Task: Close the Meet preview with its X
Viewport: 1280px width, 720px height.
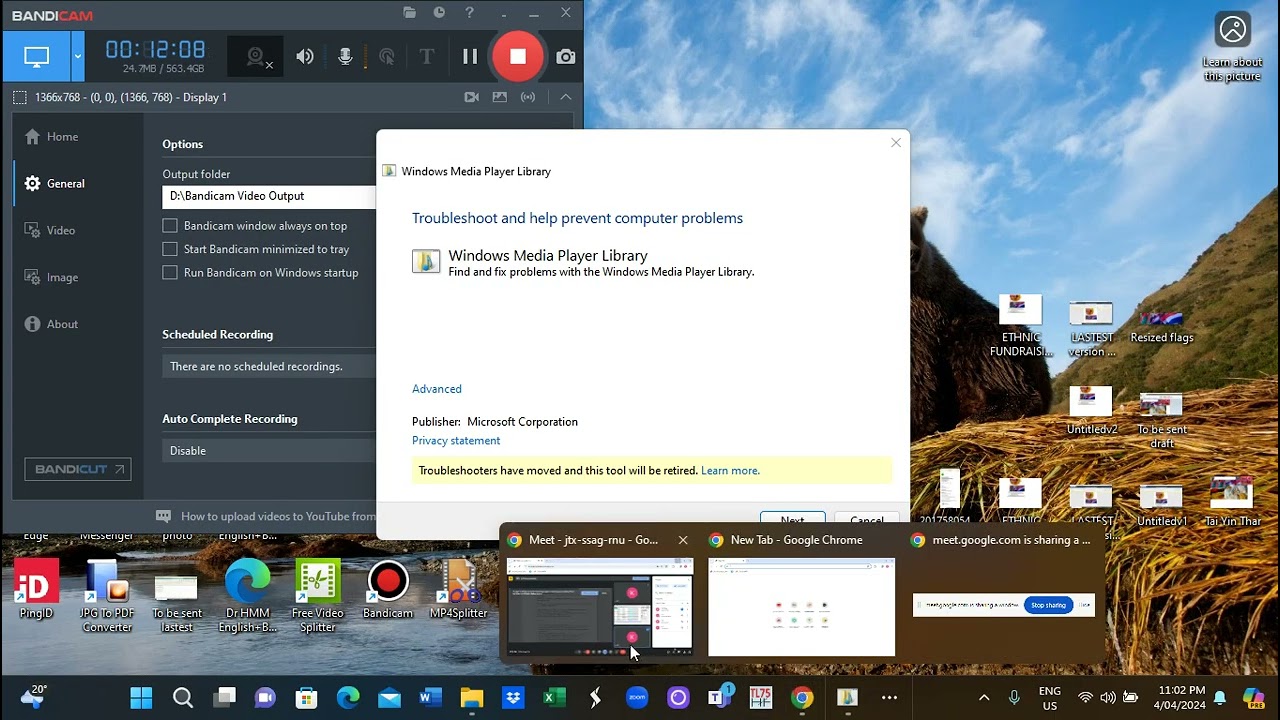Action: [x=683, y=540]
